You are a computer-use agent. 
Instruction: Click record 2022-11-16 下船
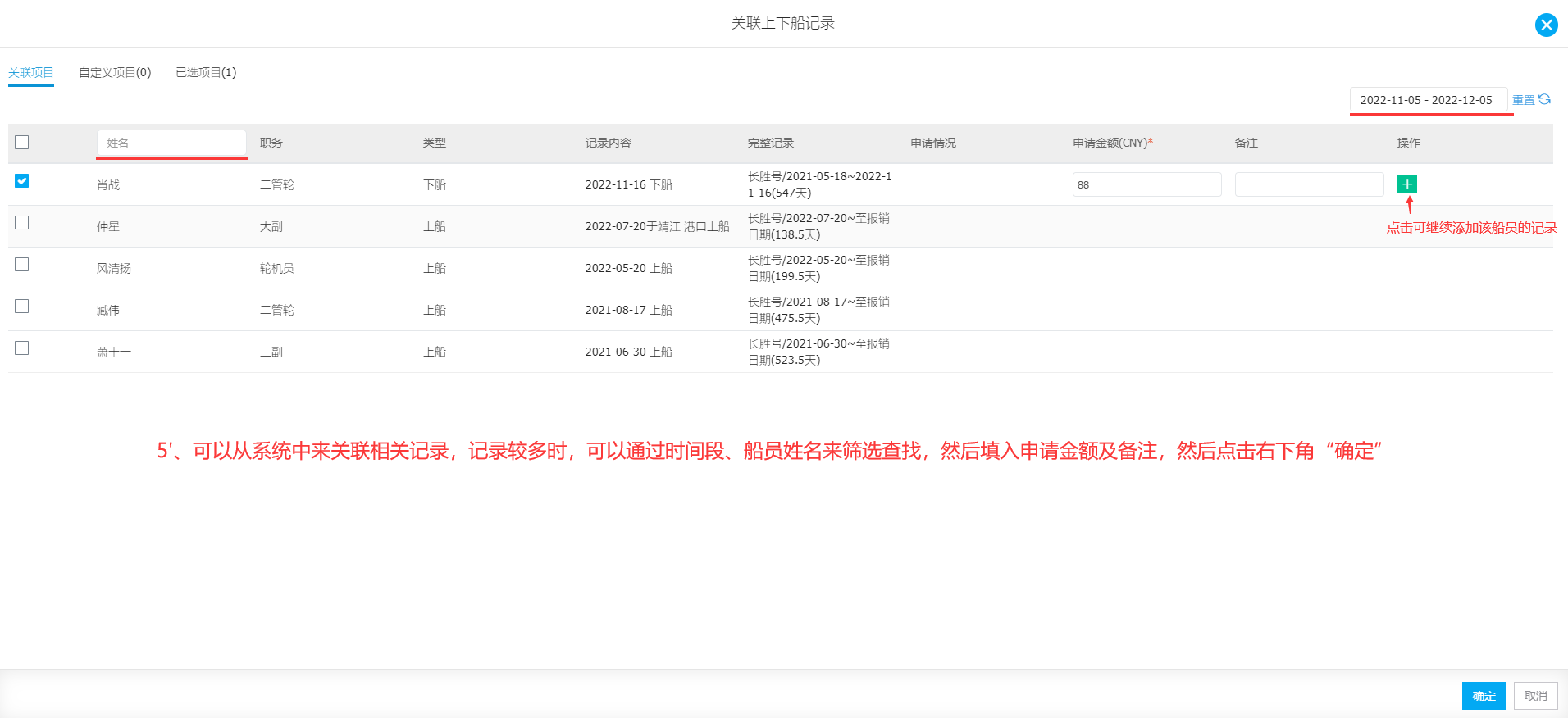[x=629, y=184]
